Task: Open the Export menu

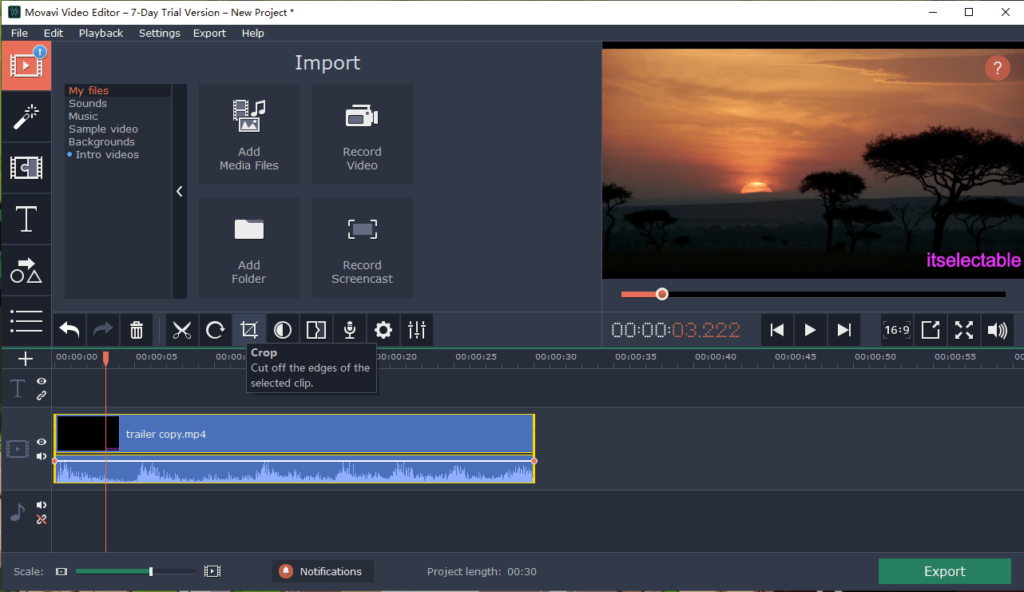Action: coord(209,33)
